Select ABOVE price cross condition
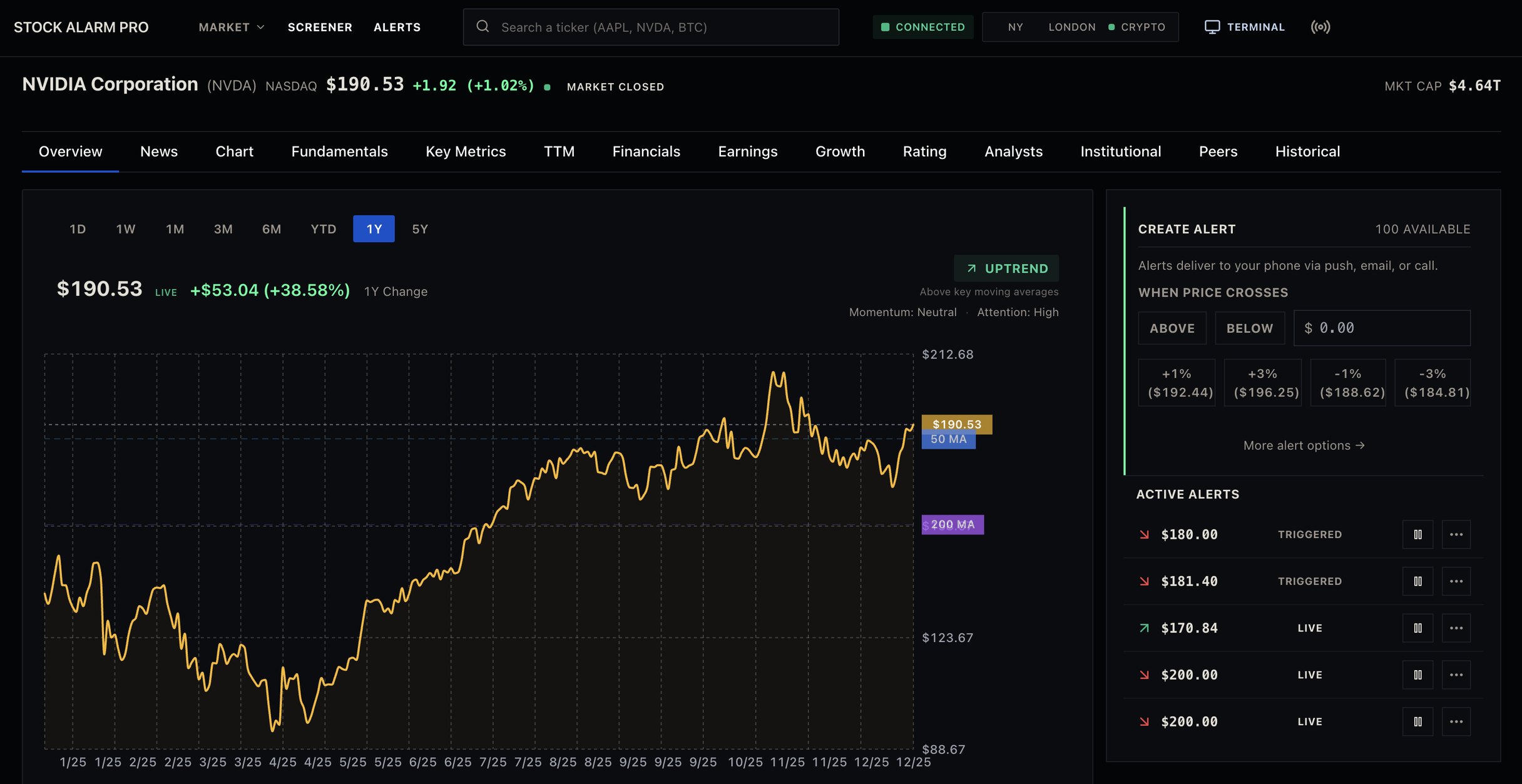The width and height of the screenshot is (1522, 784). [x=1172, y=328]
